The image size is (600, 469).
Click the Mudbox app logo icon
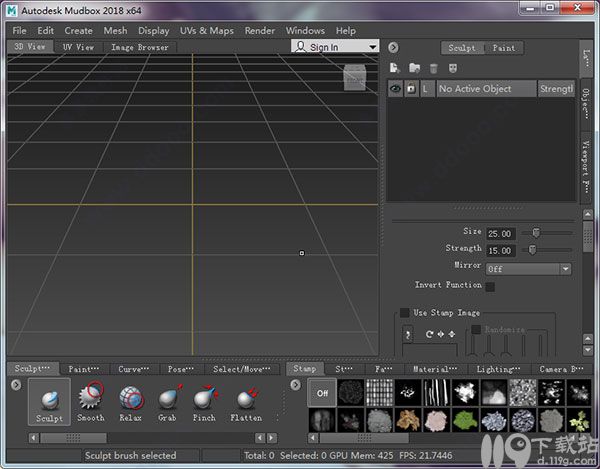12,10
